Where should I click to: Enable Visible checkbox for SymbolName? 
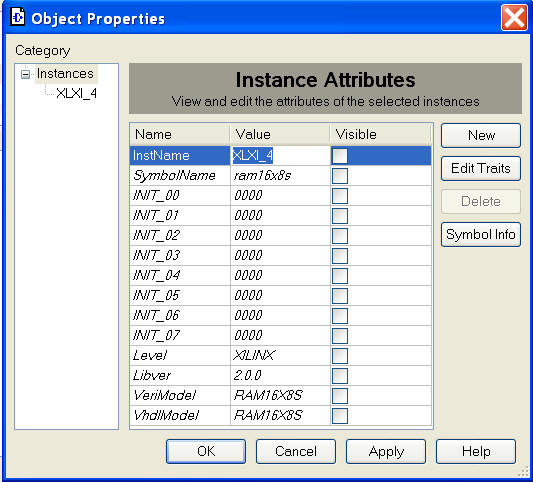pos(340,176)
